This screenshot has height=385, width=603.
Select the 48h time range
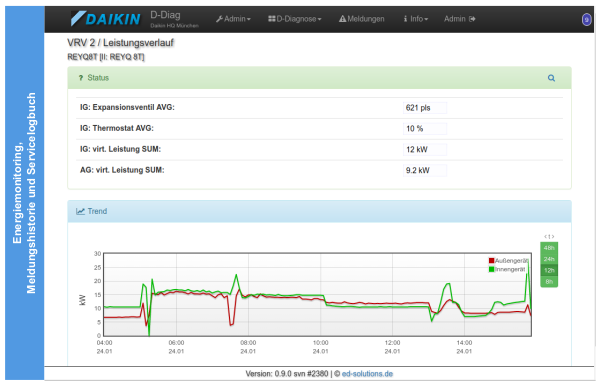pos(549,248)
